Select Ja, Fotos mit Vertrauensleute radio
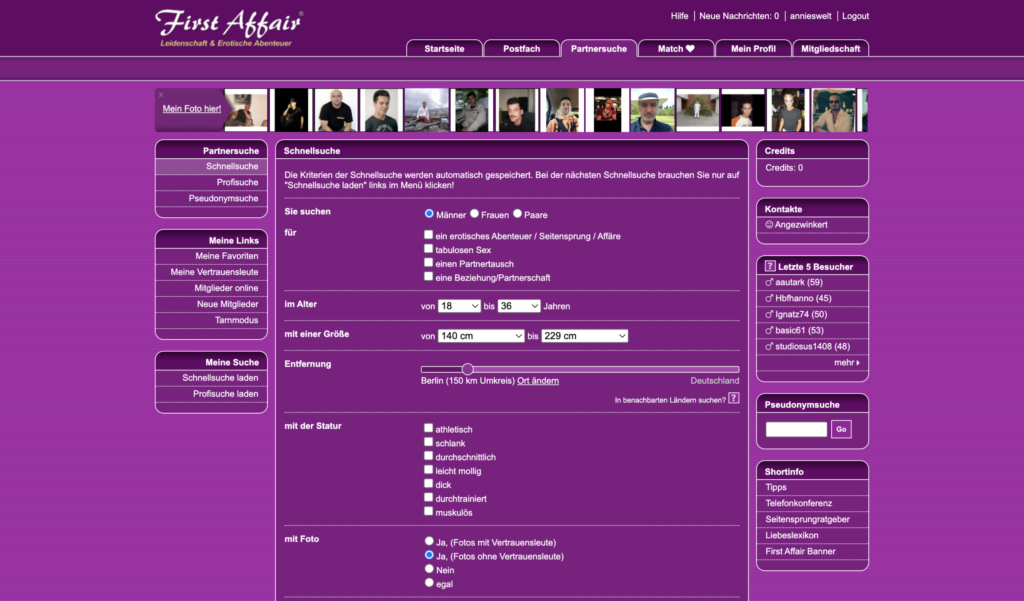Screen dimensions: 1024x601 [x=429, y=541]
